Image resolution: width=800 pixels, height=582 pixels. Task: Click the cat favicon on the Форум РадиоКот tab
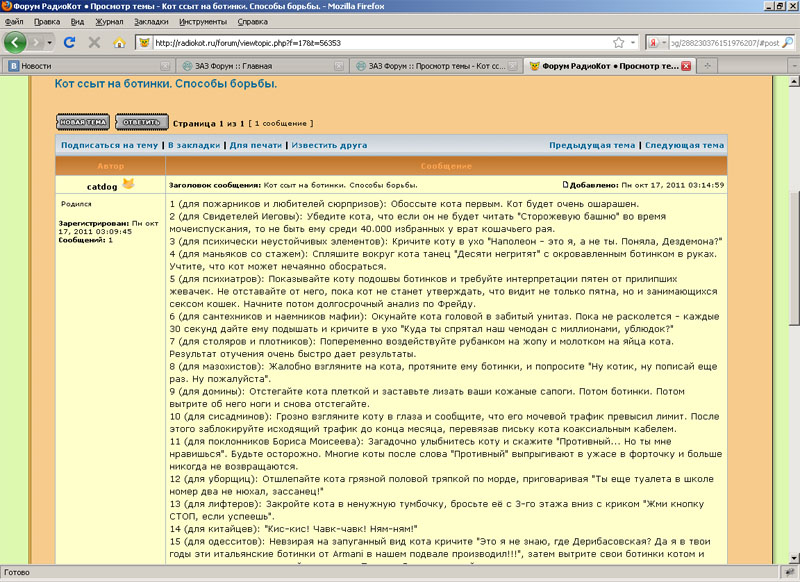click(x=534, y=66)
